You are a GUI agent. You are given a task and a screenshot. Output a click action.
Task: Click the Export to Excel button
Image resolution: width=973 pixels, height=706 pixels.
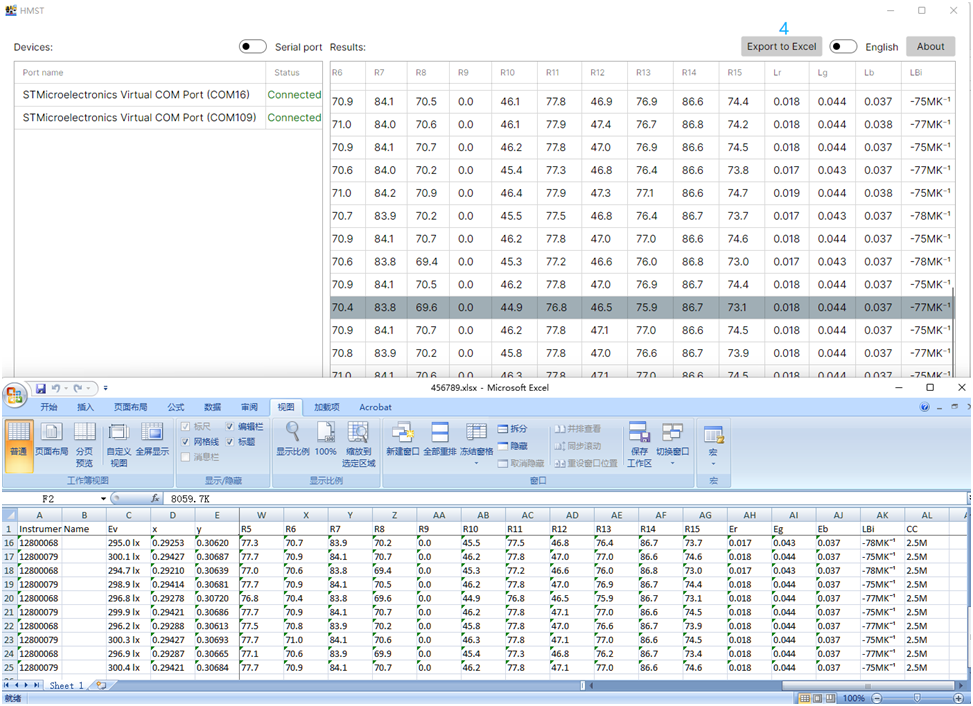781,47
